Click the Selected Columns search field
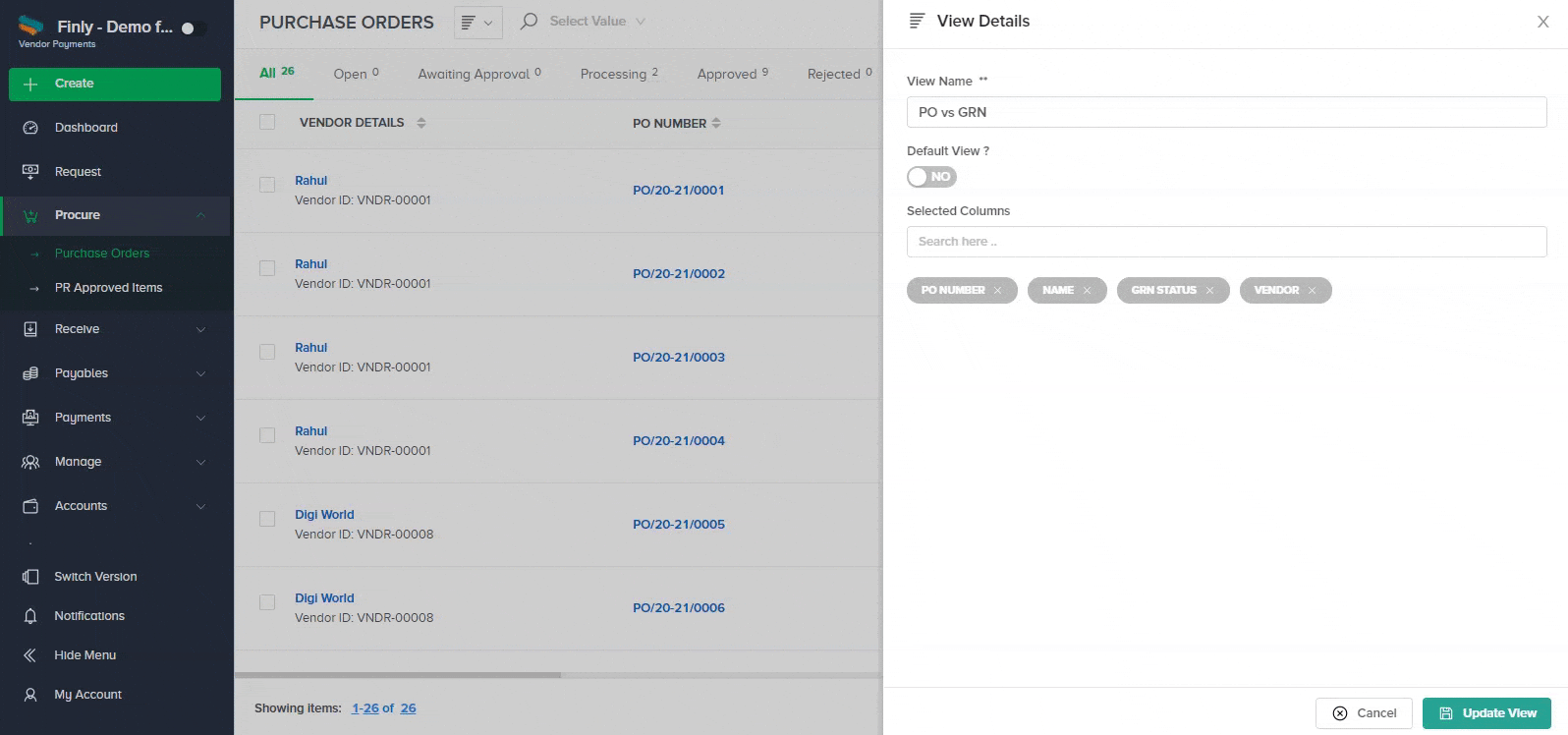This screenshot has height=735, width=1568. (1226, 242)
